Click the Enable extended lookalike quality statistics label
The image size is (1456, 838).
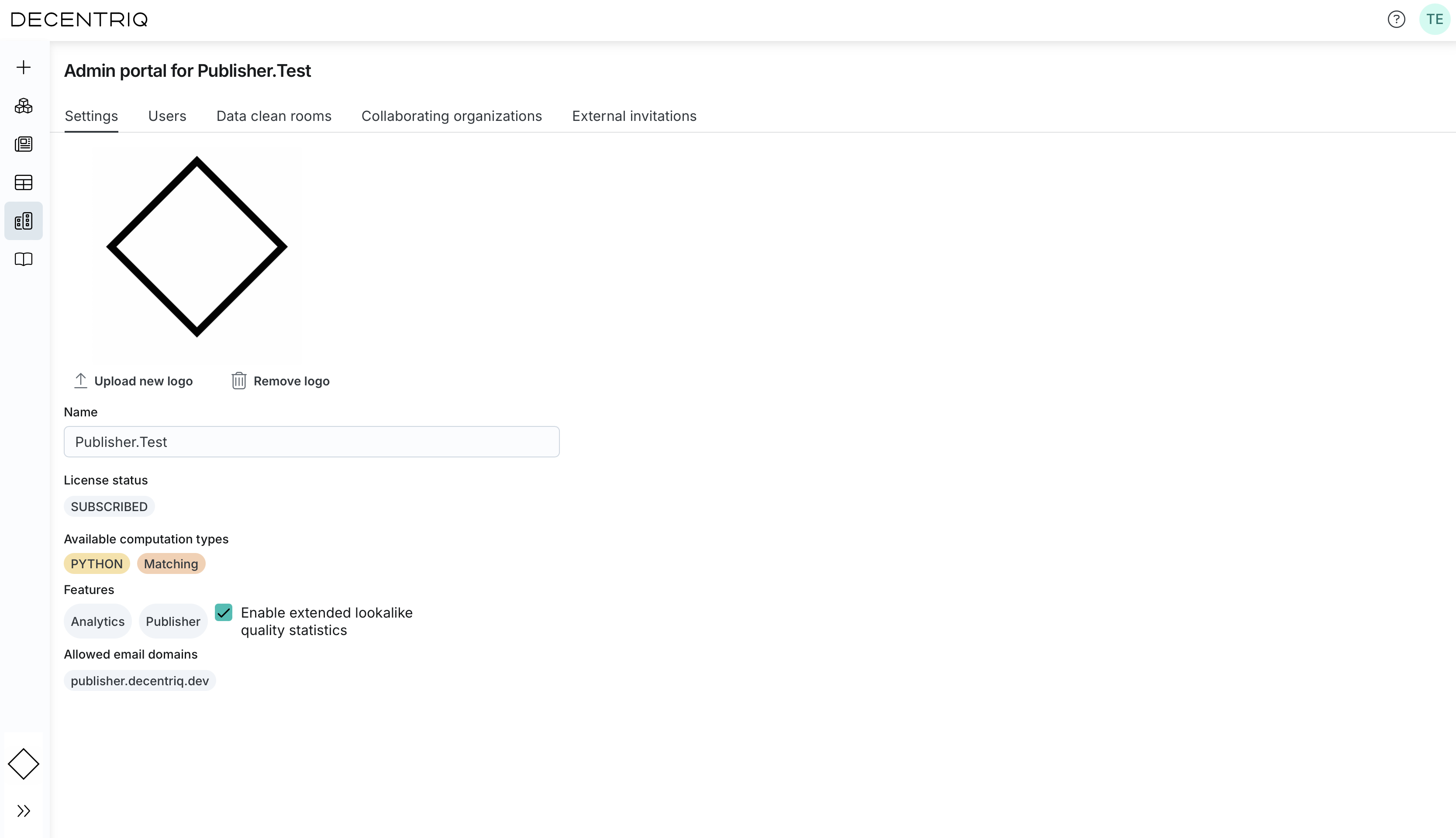click(x=326, y=622)
